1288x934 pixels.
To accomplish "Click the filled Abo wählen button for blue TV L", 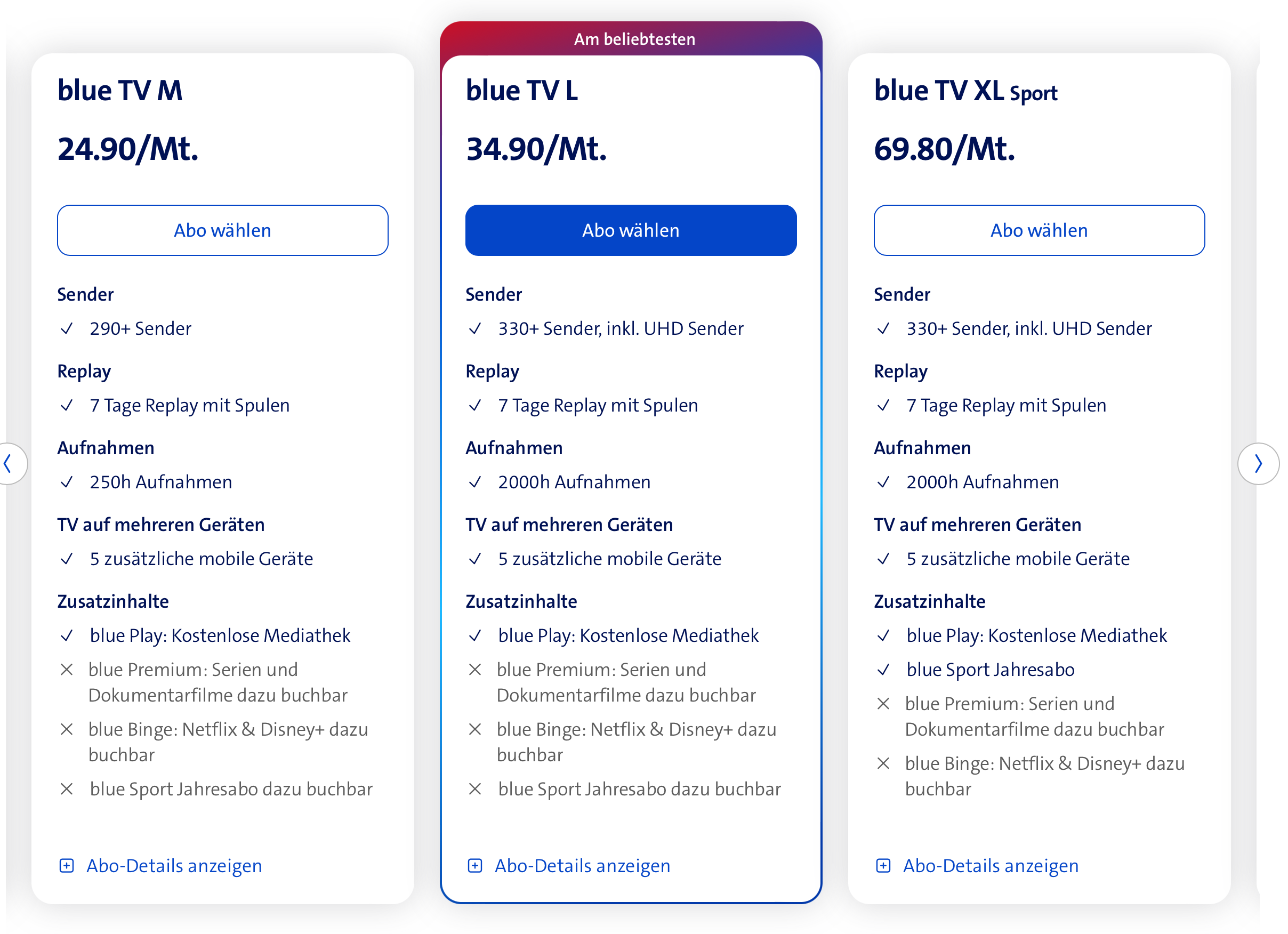I will (x=631, y=230).
